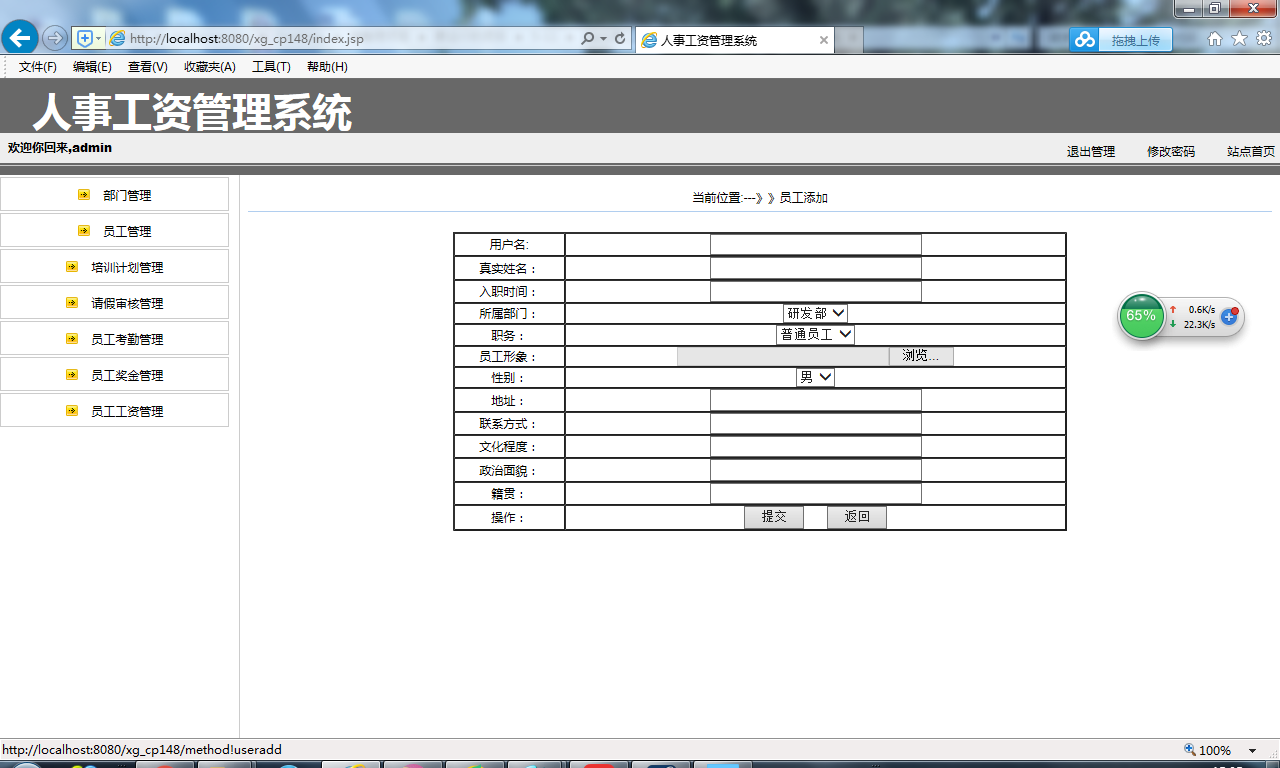The height and width of the screenshot is (768, 1280).
Task: Click the 提交 submit button
Action: click(x=774, y=517)
